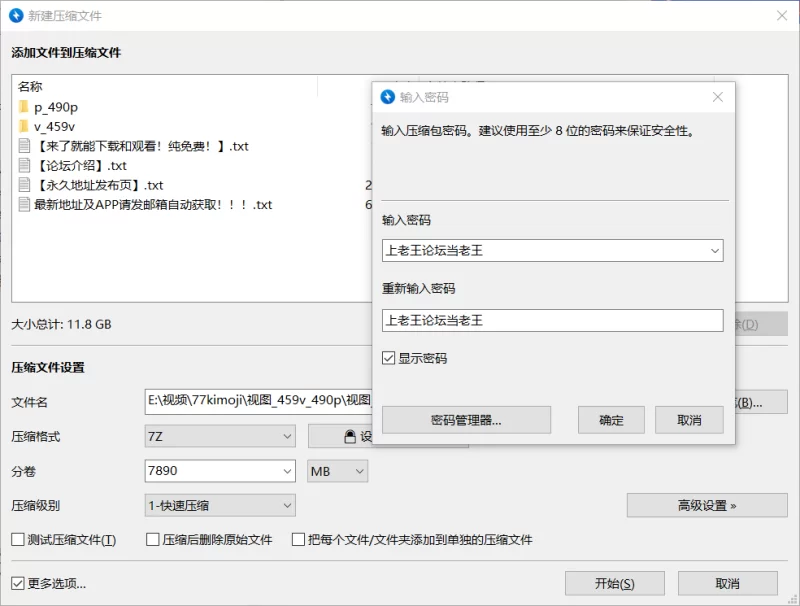Uncheck the 显示密码 checkbox
This screenshot has height=606, width=800.
tap(388, 358)
